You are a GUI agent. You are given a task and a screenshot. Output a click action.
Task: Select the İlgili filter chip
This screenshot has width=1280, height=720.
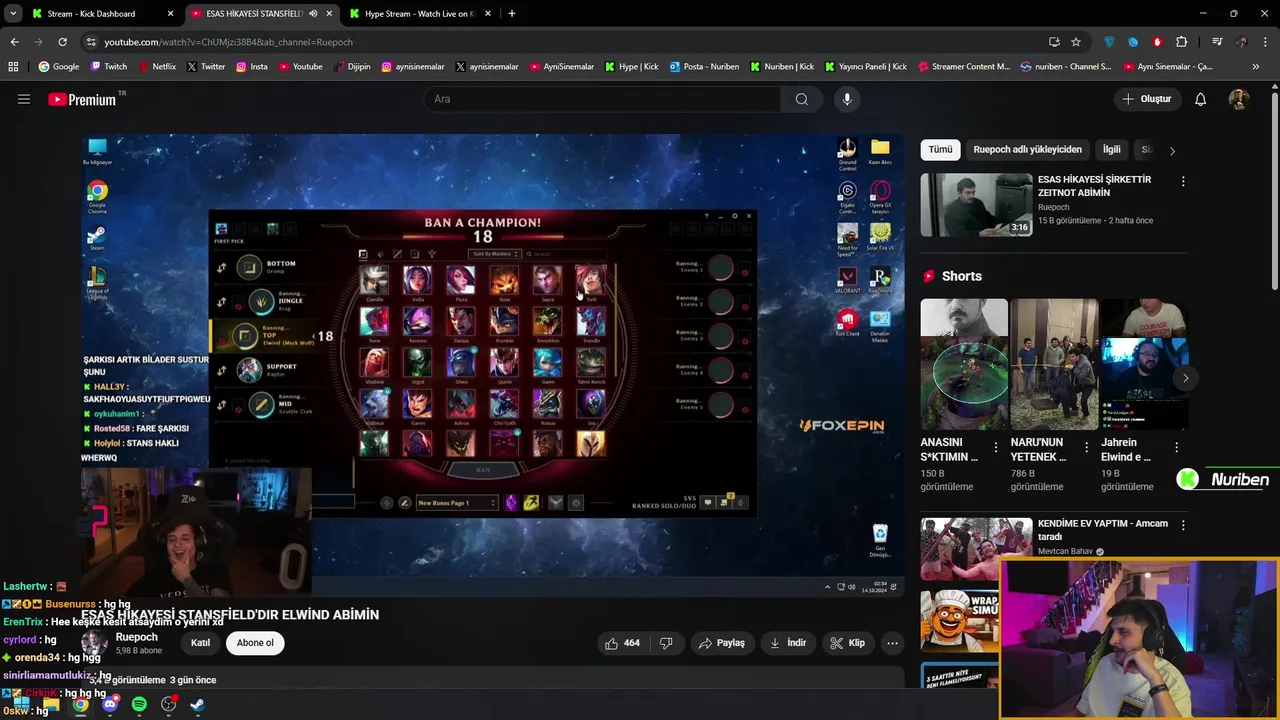pyautogui.click(x=1112, y=150)
